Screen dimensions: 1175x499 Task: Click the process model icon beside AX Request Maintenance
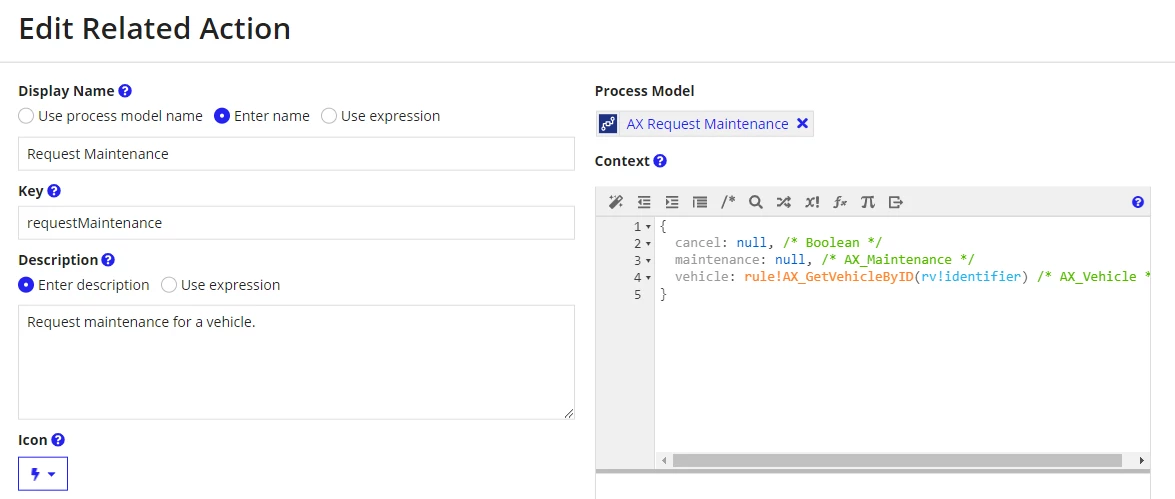(x=608, y=124)
